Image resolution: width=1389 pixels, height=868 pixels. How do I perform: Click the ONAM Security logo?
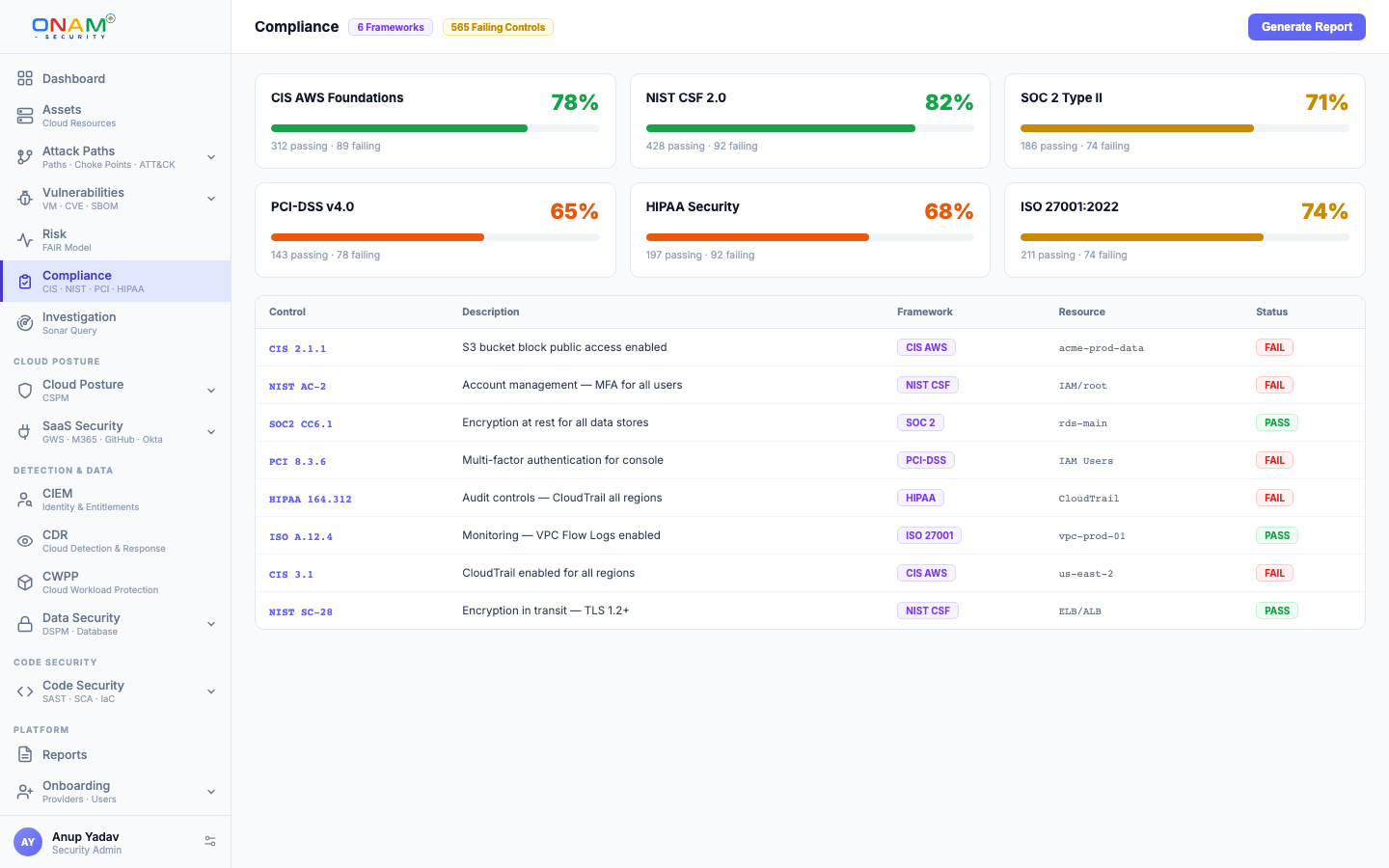pyautogui.click(x=74, y=26)
